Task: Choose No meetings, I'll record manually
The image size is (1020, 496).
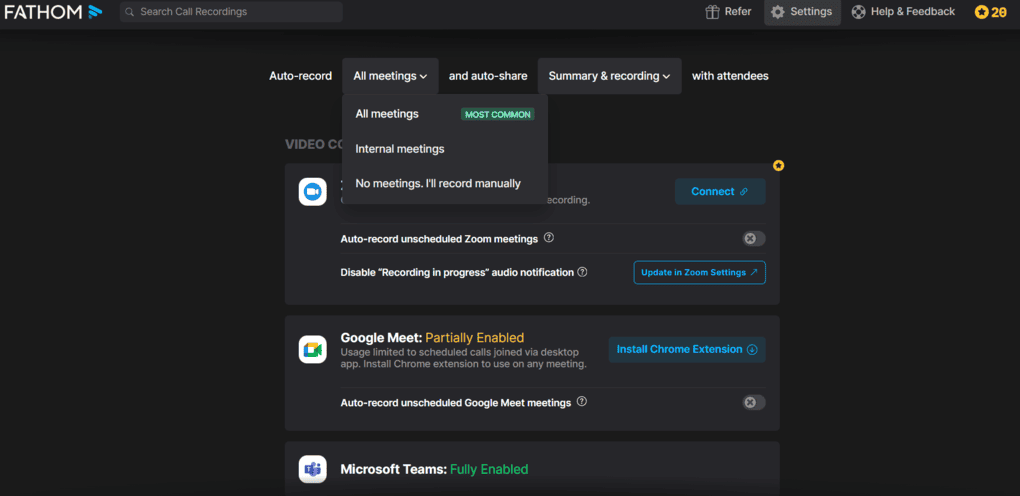Action: (x=438, y=184)
